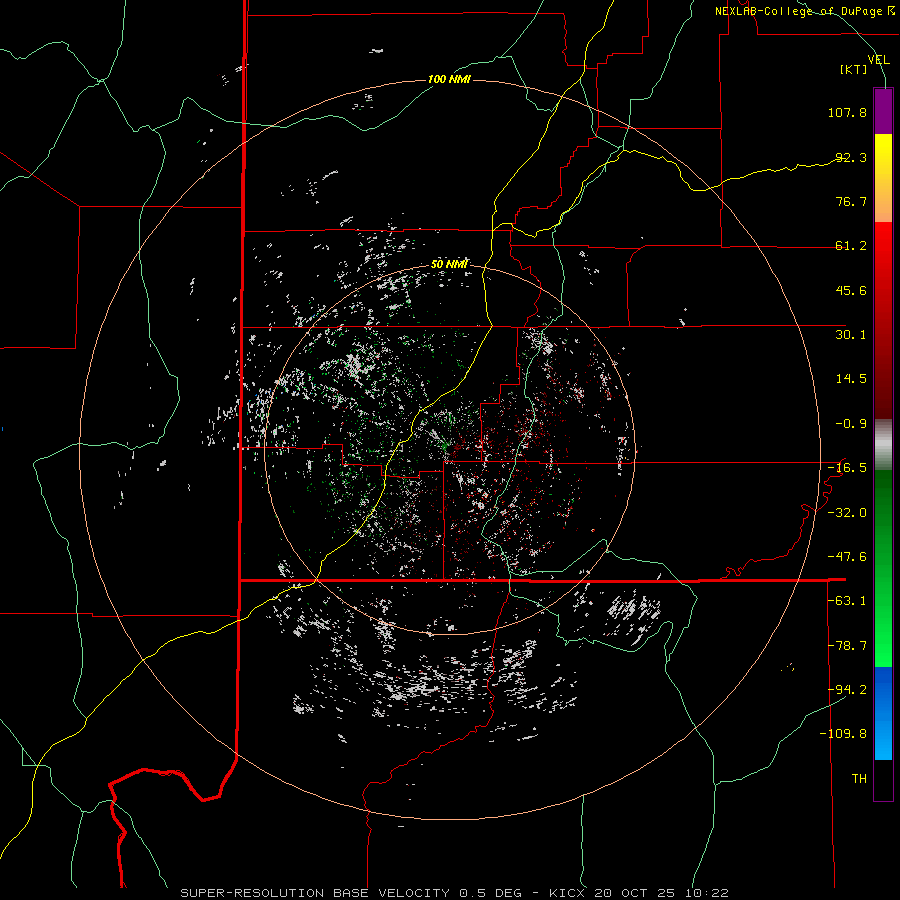
Task: Click the 10:22 timestamp in the bottom caption
Action: 708,892
